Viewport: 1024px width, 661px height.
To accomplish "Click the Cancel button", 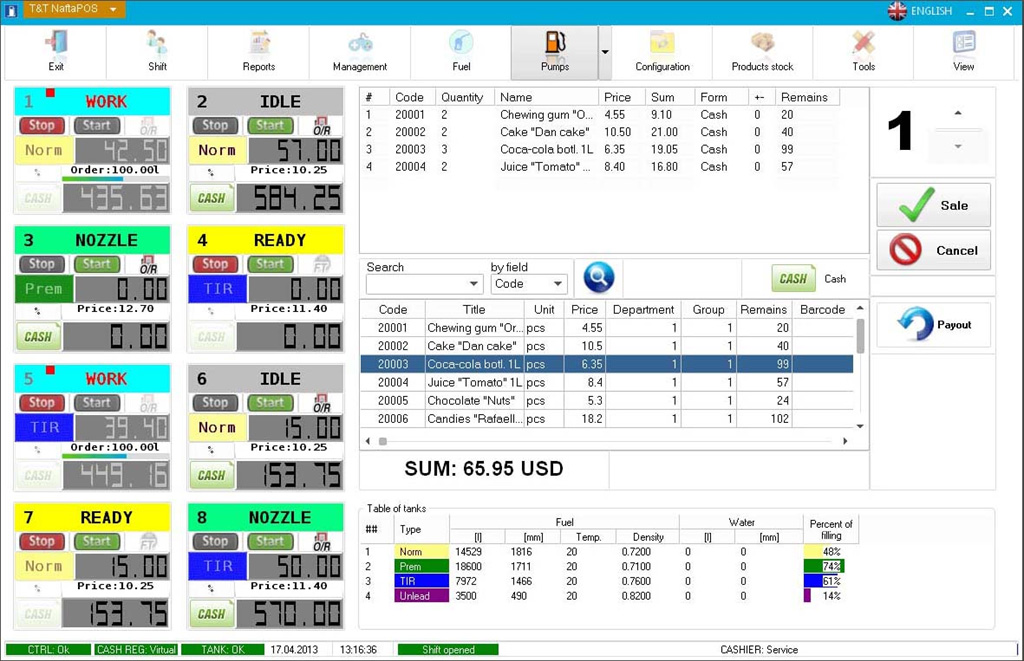I will click(x=933, y=250).
